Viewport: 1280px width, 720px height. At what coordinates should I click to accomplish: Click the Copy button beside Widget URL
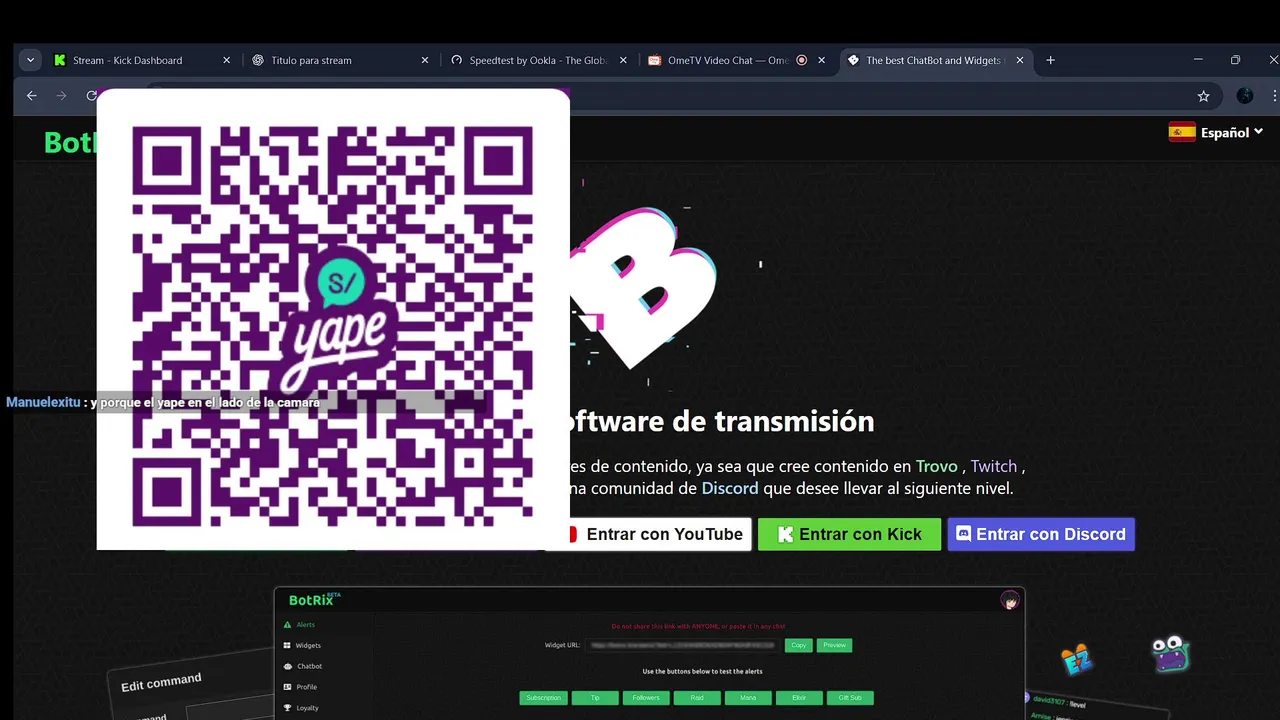pyautogui.click(x=798, y=645)
